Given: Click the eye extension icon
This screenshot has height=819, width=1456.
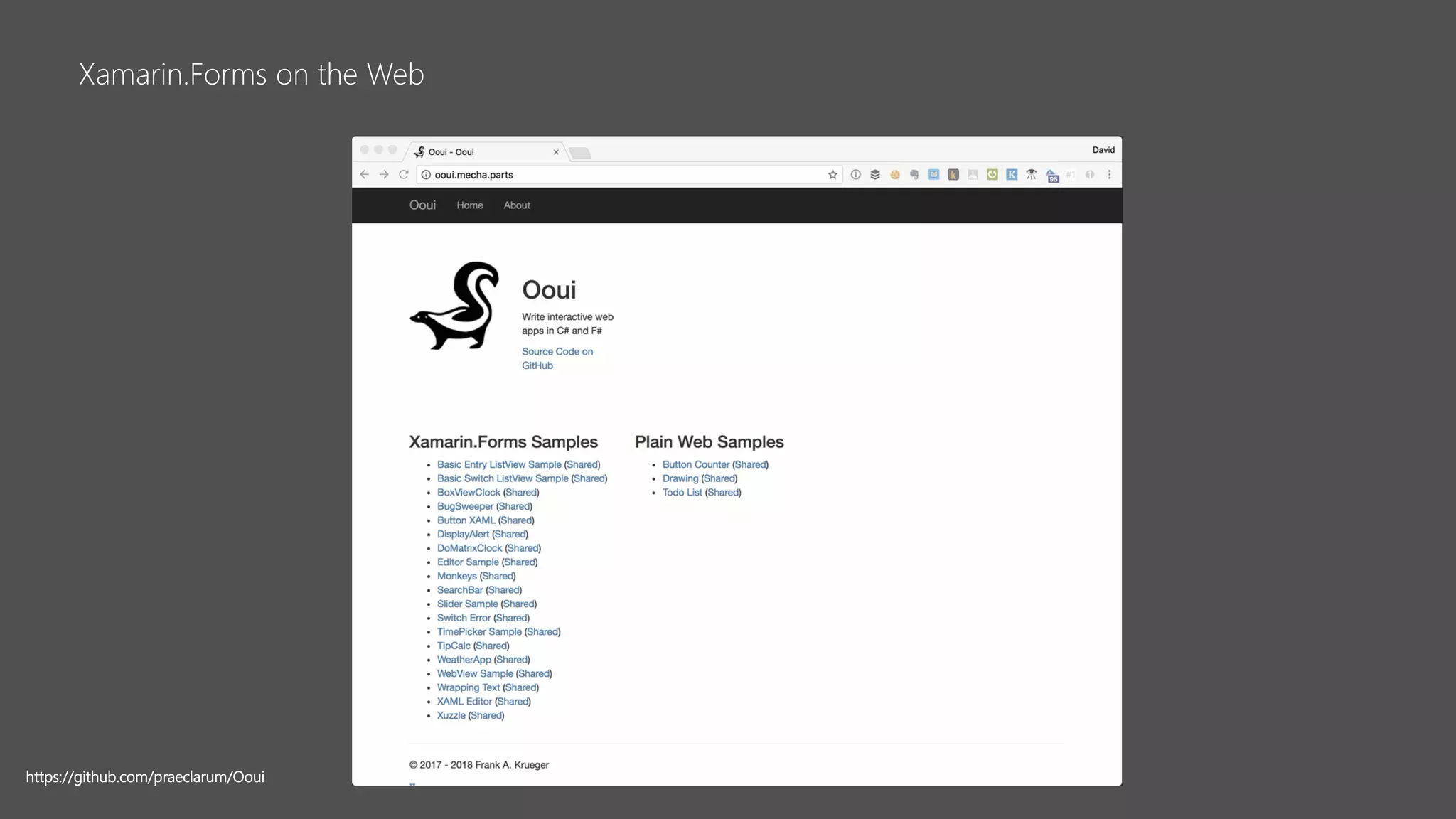Looking at the screenshot, I should 1032,175.
